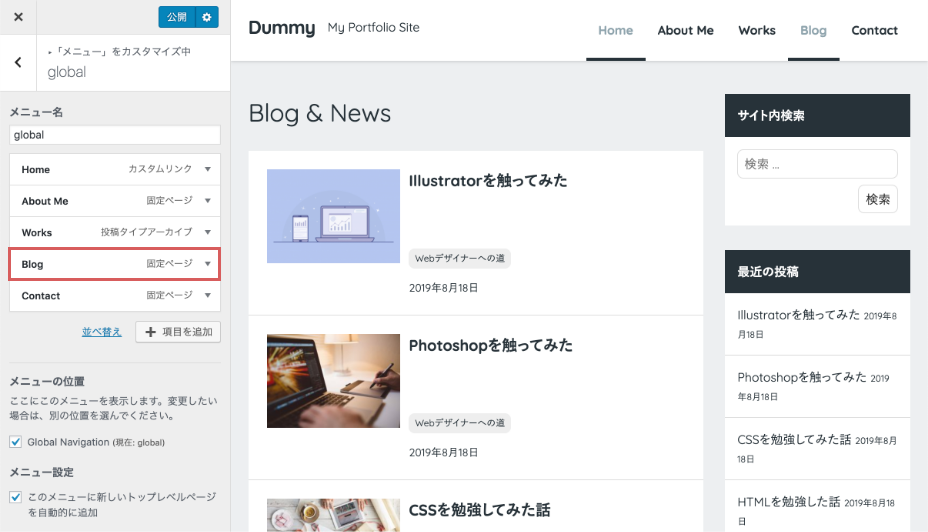Image resolution: width=928 pixels, height=532 pixels.
Task: Click the 公開 publish button
Action: coord(176,17)
